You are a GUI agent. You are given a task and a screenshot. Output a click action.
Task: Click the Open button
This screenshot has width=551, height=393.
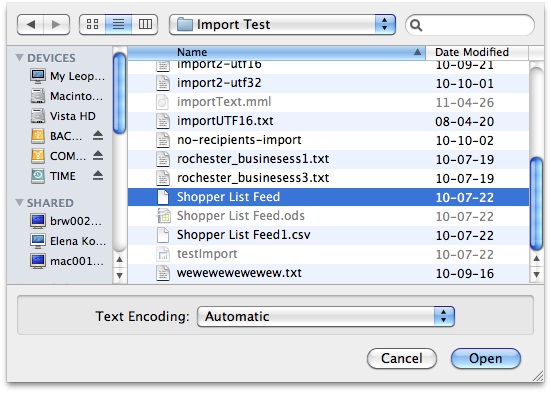pos(486,359)
